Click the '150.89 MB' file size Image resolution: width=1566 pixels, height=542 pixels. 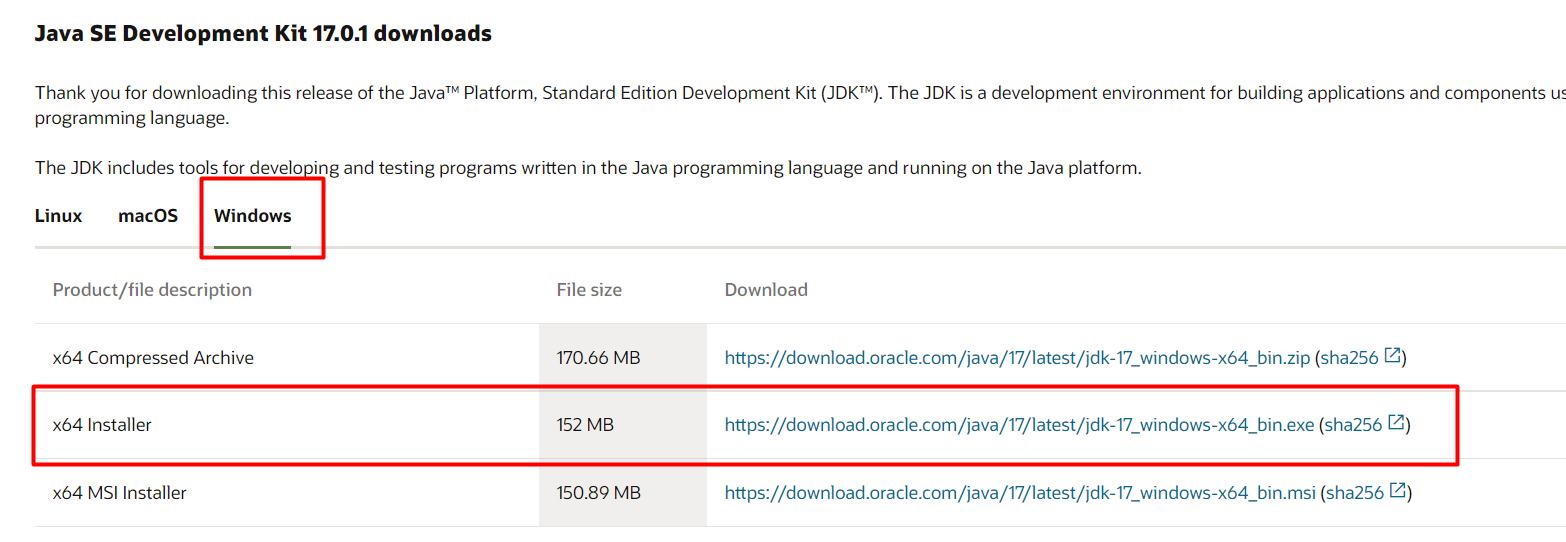598,493
